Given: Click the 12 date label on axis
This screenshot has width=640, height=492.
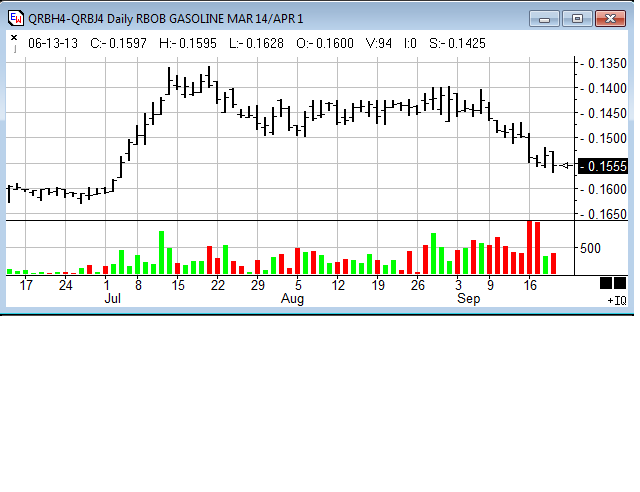Looking at the screenshot, I should [338, 285].
